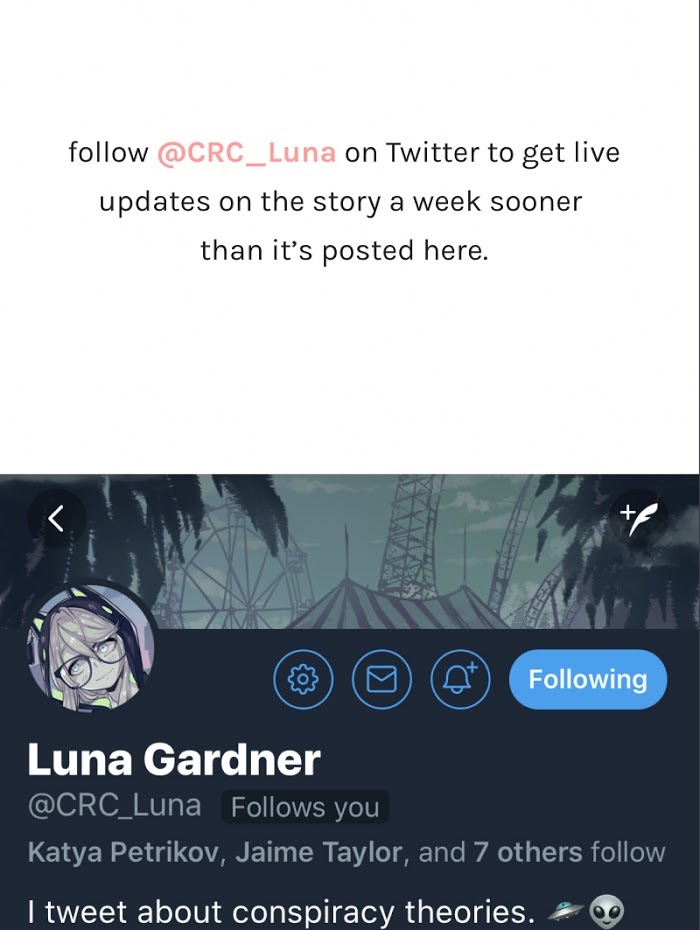Show the 7 others who follow
The image size is (700, 930).
(x=527, y=852)
